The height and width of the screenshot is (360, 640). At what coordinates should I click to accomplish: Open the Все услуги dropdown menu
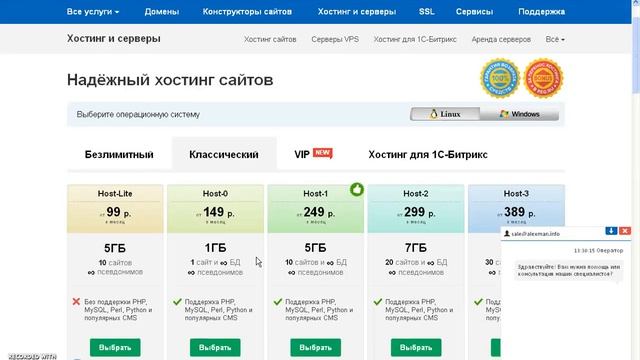93,11
